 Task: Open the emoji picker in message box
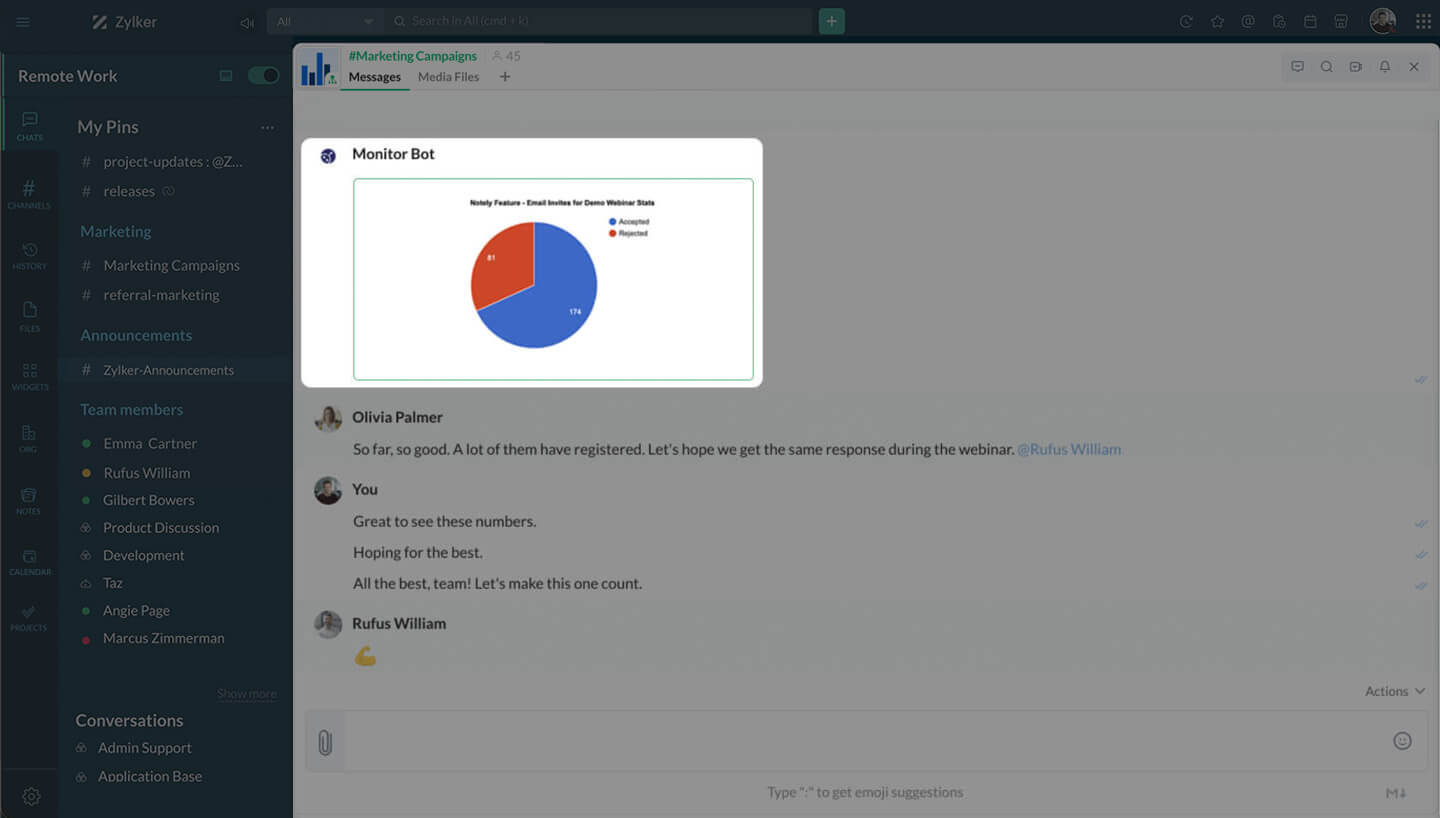click(1402, 741)
